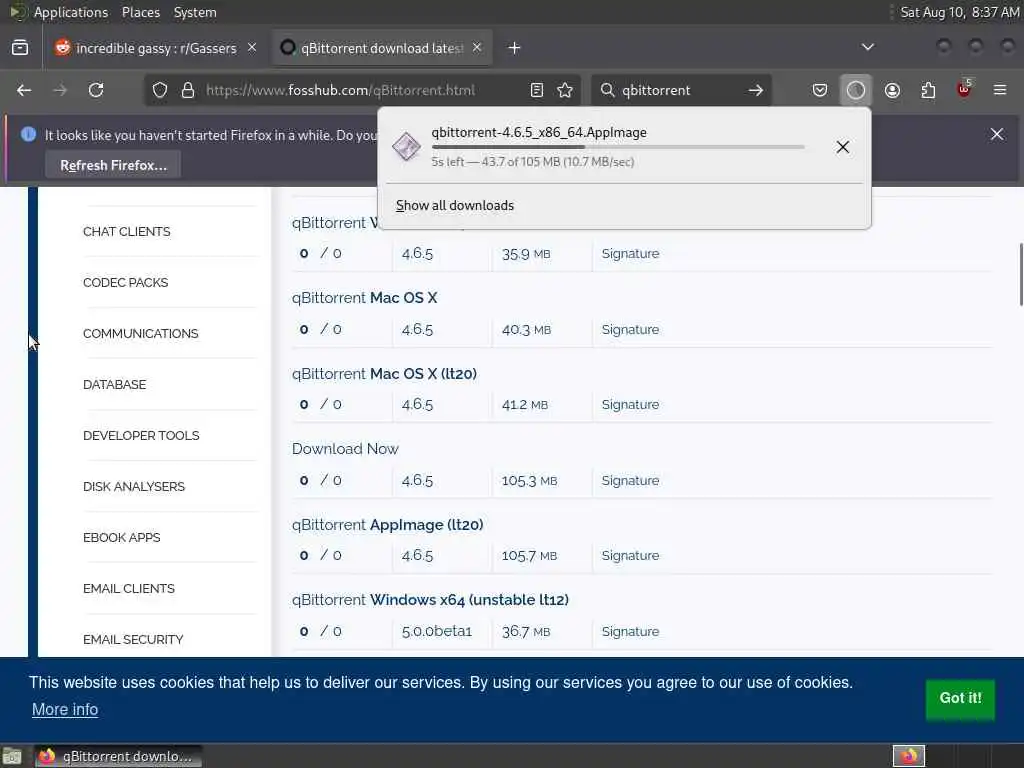The width and height of the screenshot is (1024, 768).
Task: Open COMMUNICATIONS category
Action: (140, 333)
